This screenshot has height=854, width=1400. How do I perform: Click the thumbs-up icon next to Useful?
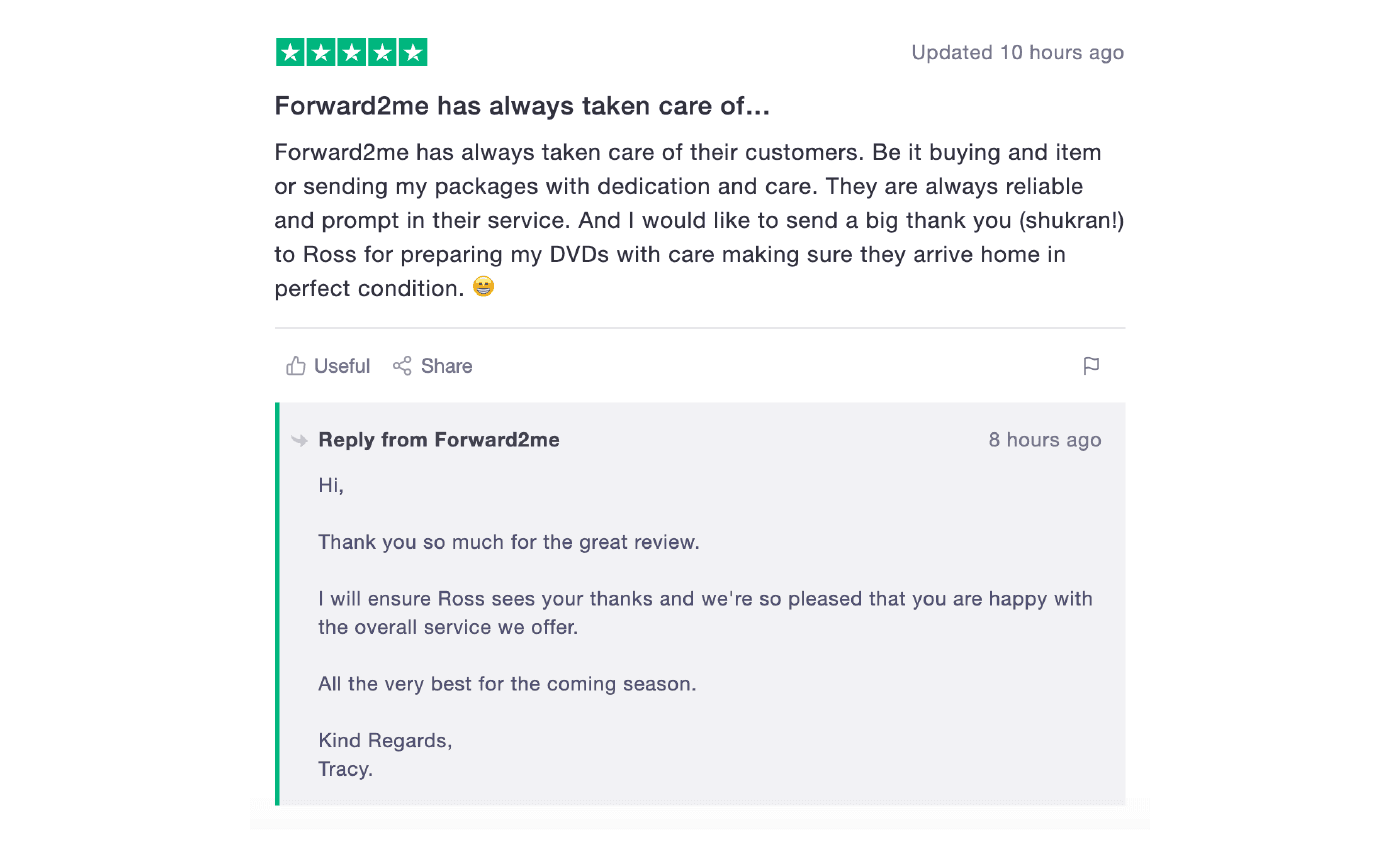coord(295,366)
